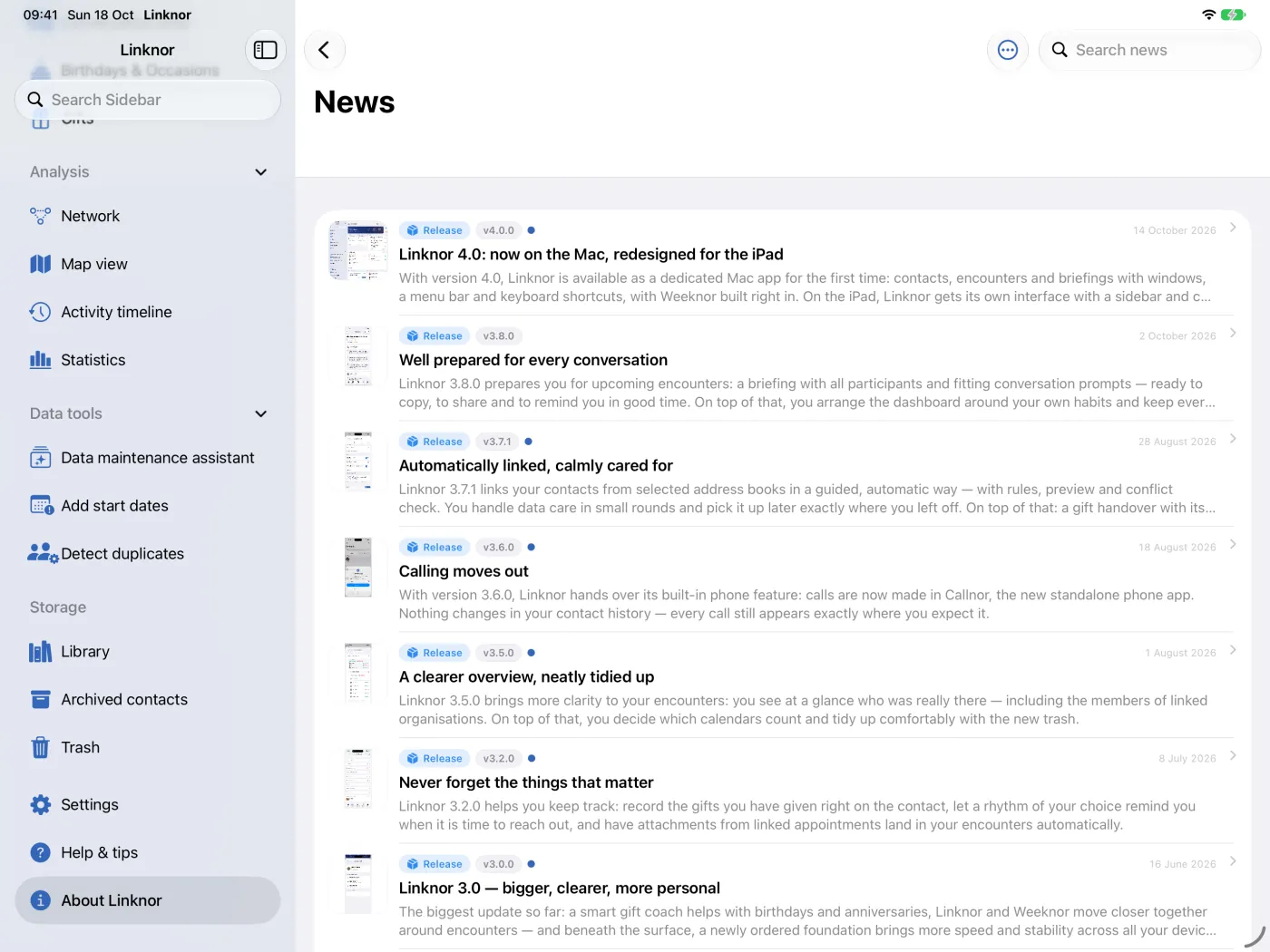Go back with the chevron button
The image size is (1270, 952).
[x=324, y=50]
